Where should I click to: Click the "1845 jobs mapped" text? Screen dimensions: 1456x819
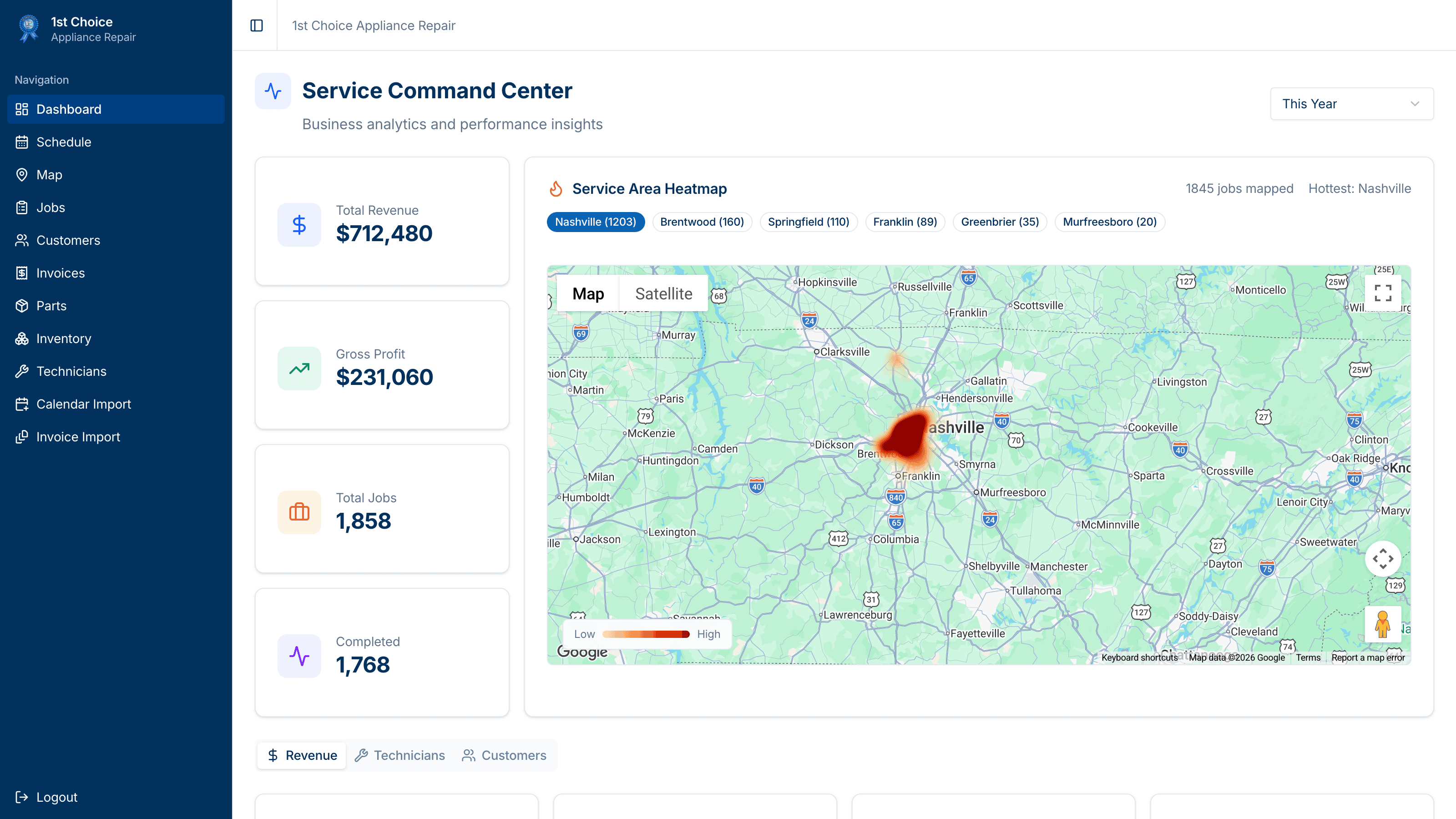[x=1239, y=189]
